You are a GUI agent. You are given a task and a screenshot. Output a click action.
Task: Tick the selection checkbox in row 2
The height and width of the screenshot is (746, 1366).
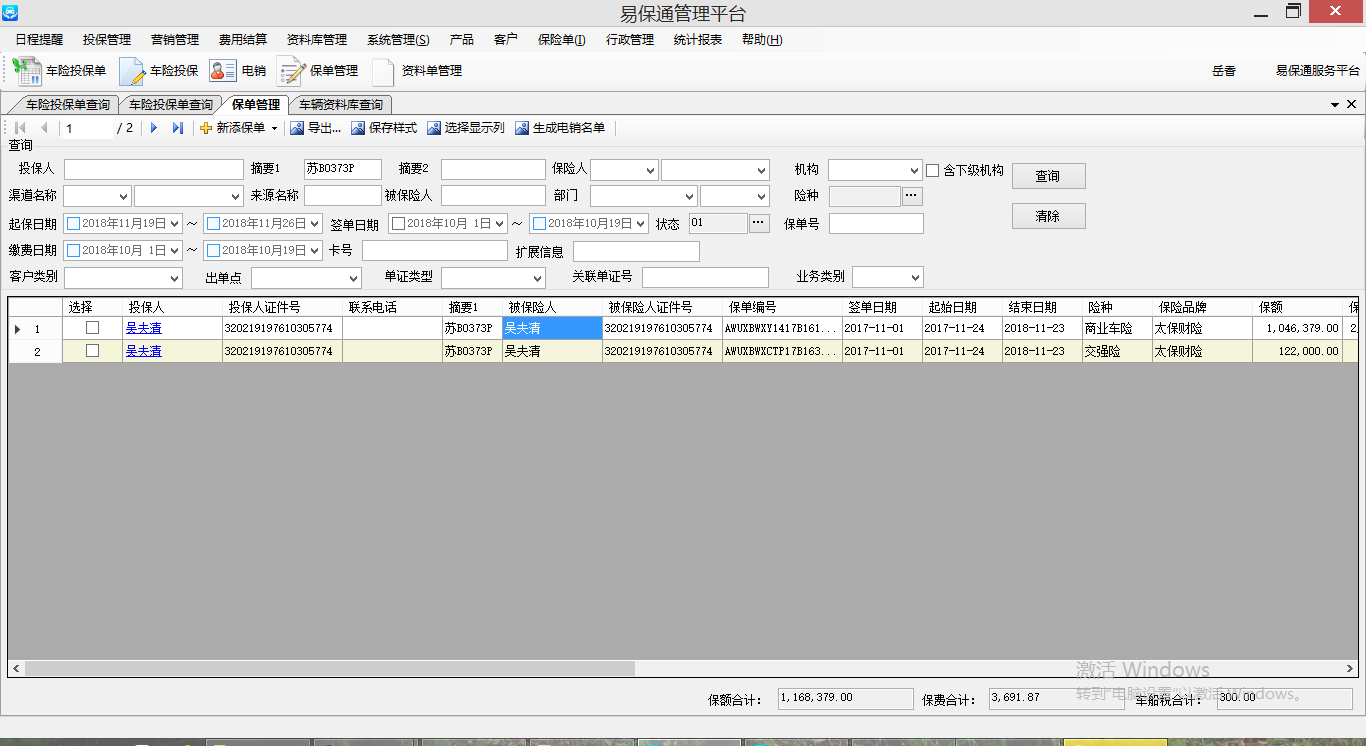click(92, 351)
